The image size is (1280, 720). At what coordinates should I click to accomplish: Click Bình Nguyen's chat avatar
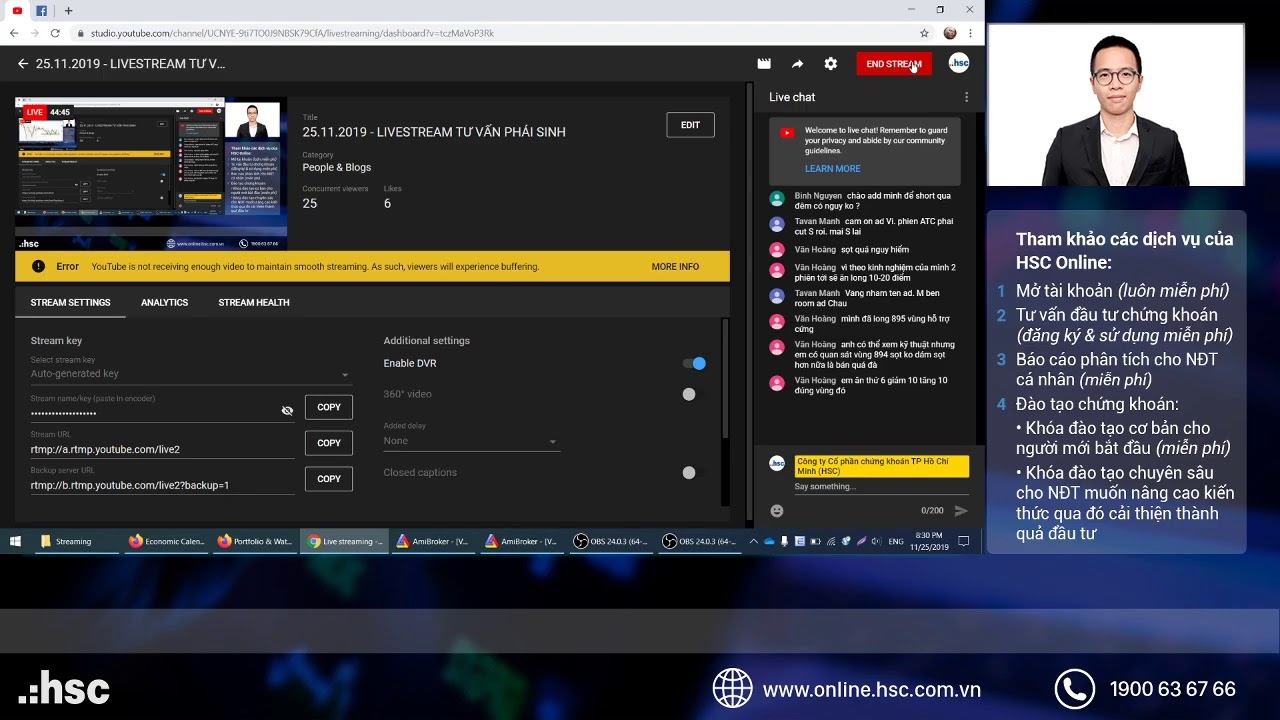777,198
